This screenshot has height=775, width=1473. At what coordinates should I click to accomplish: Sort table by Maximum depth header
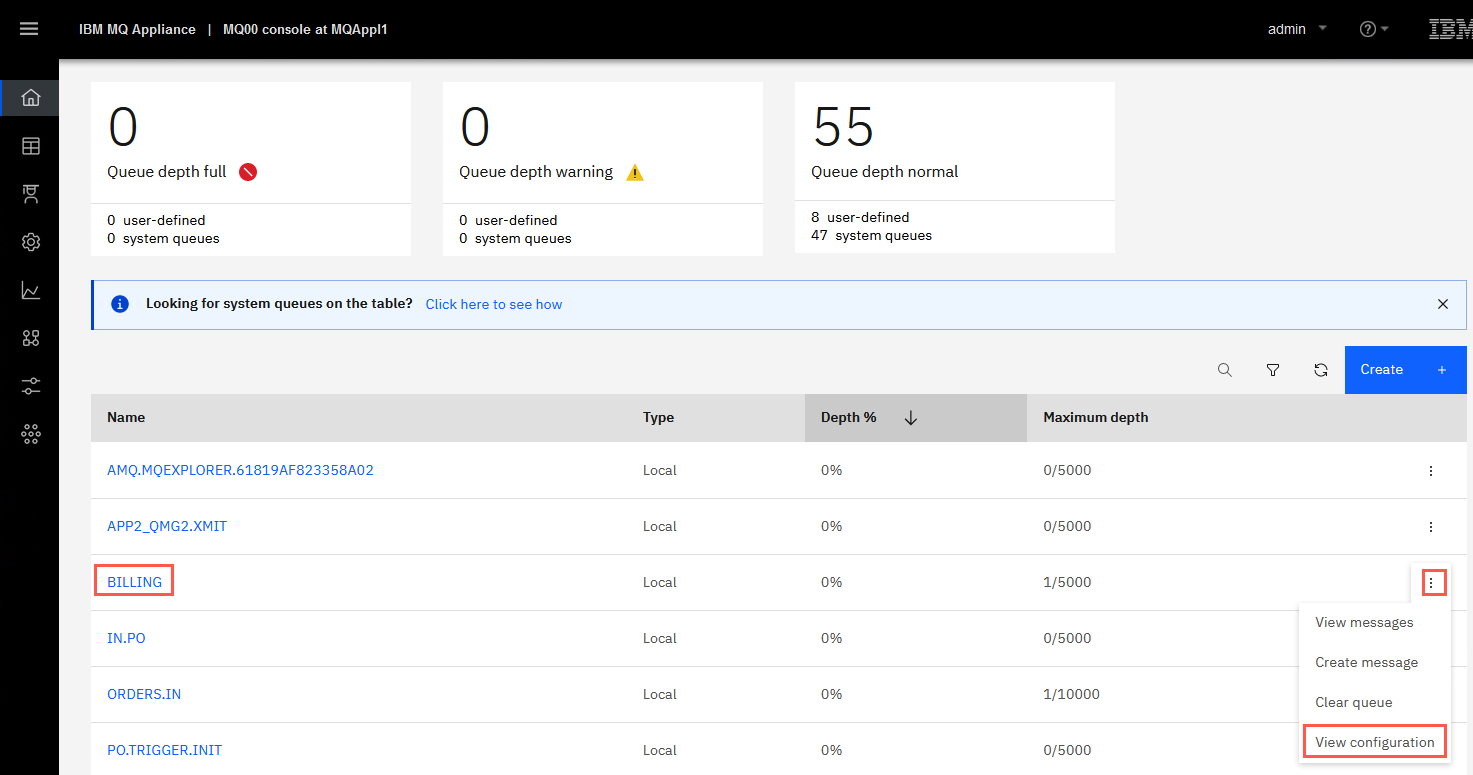click(1095, 418)
